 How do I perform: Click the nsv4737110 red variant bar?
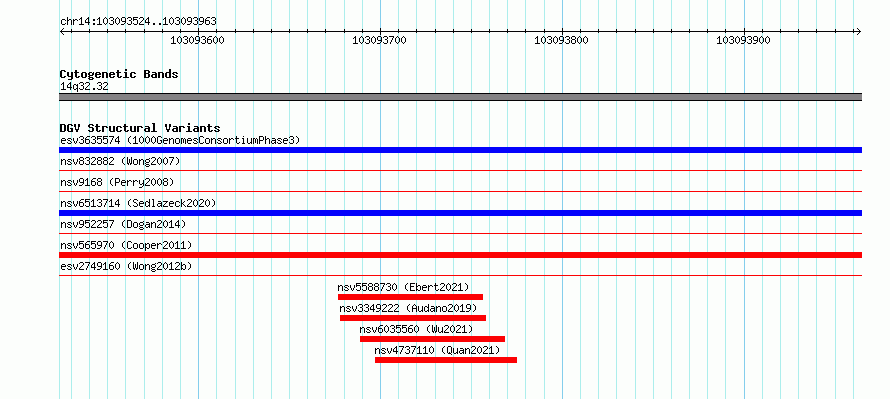click(x=446, y=360)
